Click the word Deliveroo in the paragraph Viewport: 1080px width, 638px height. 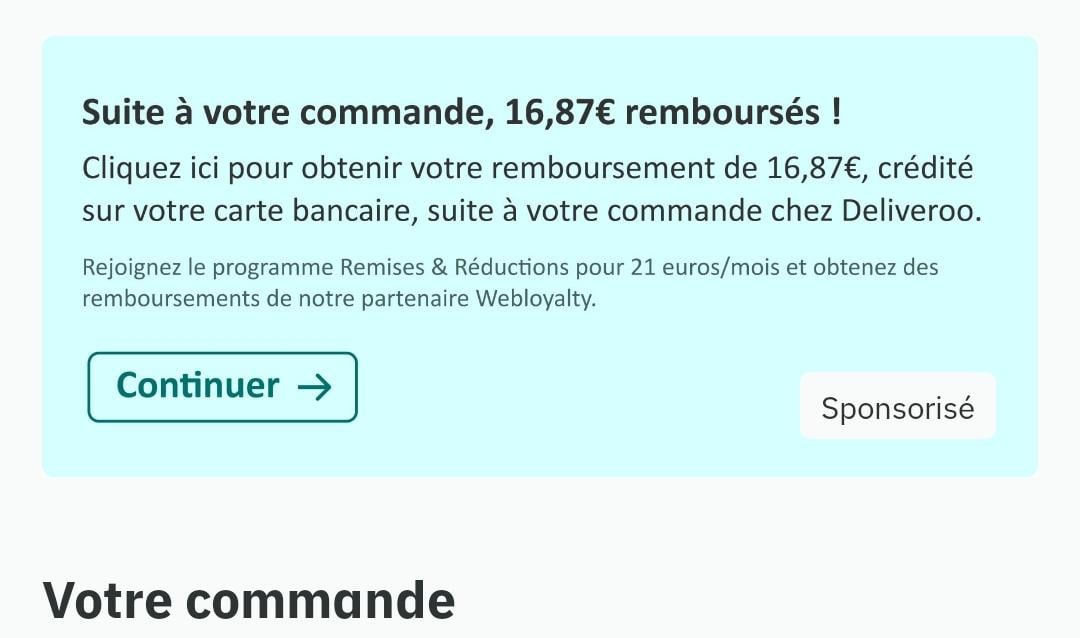tap(911, 211)
